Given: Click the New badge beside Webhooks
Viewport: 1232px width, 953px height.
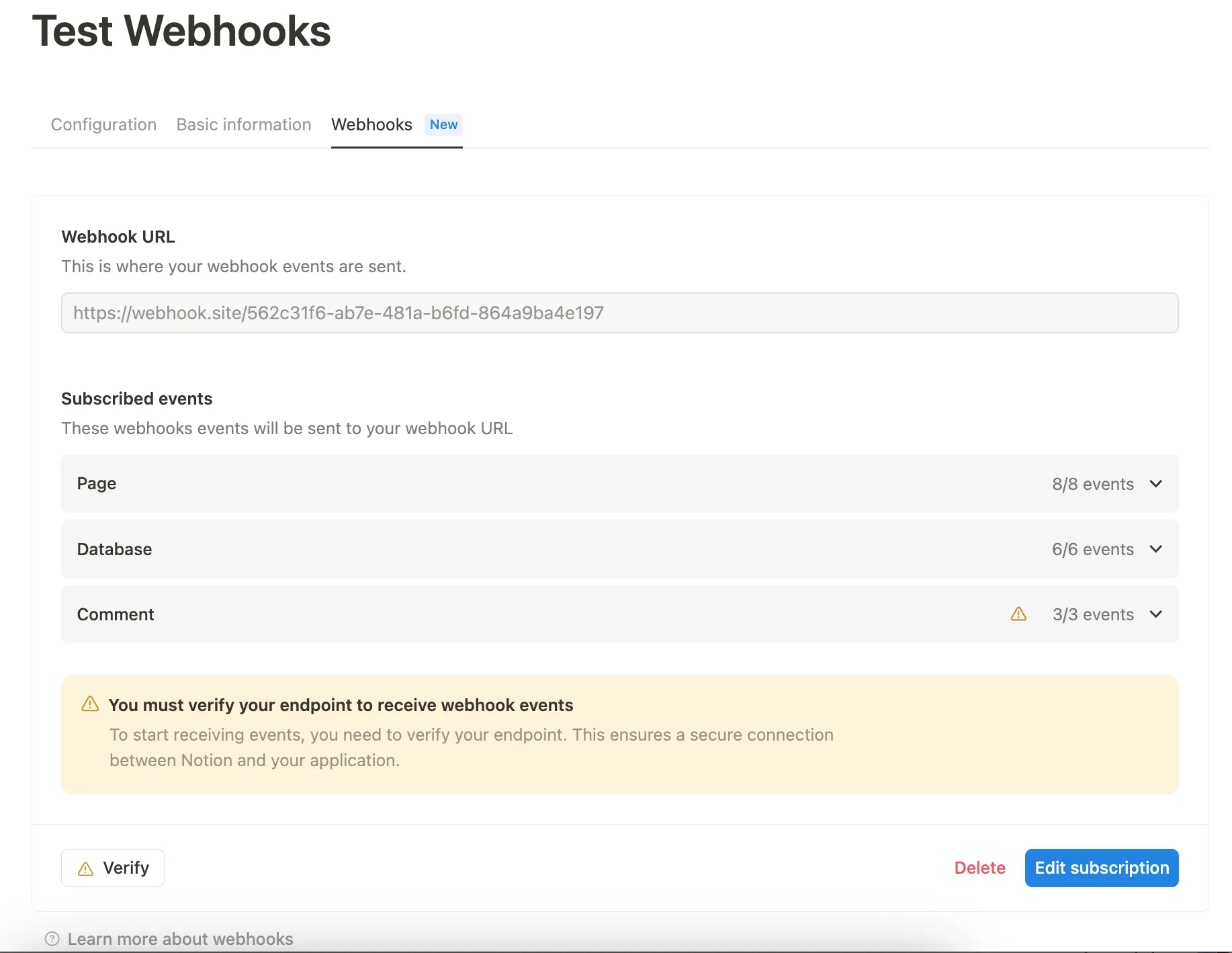Looking at the screenshot, I should [x=443, y=124].
